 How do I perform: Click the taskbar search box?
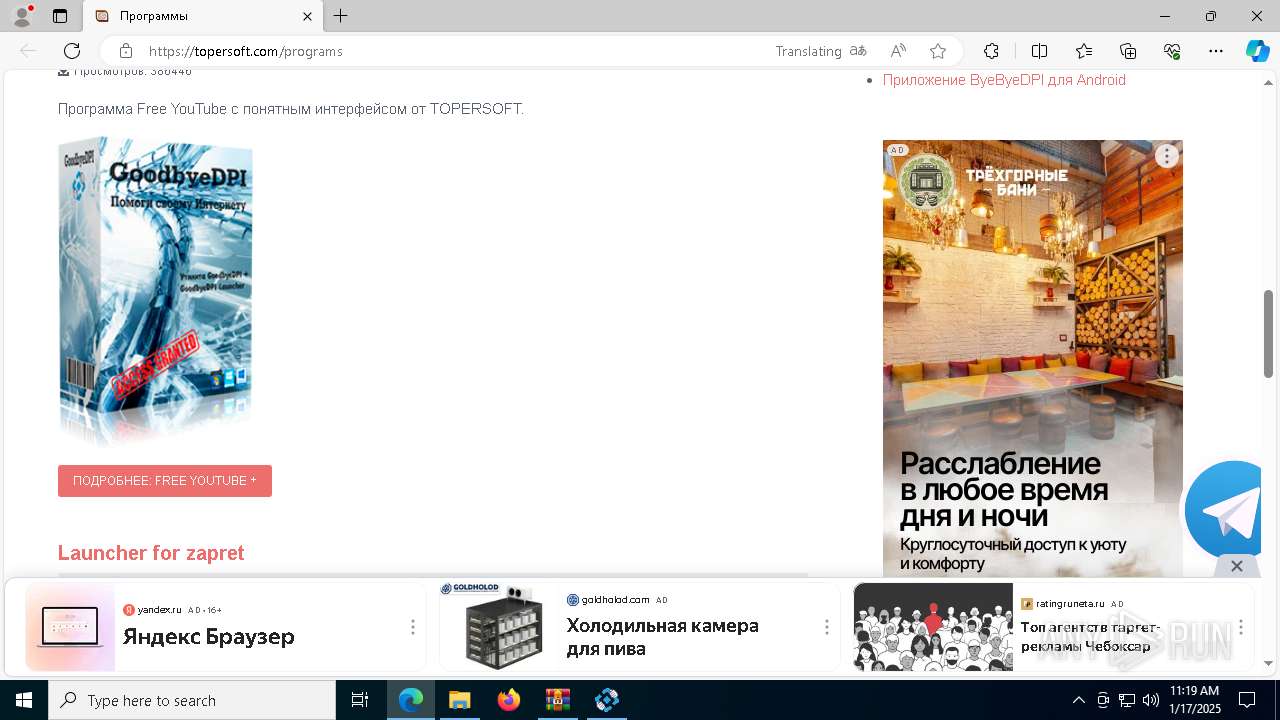[192, 700]
